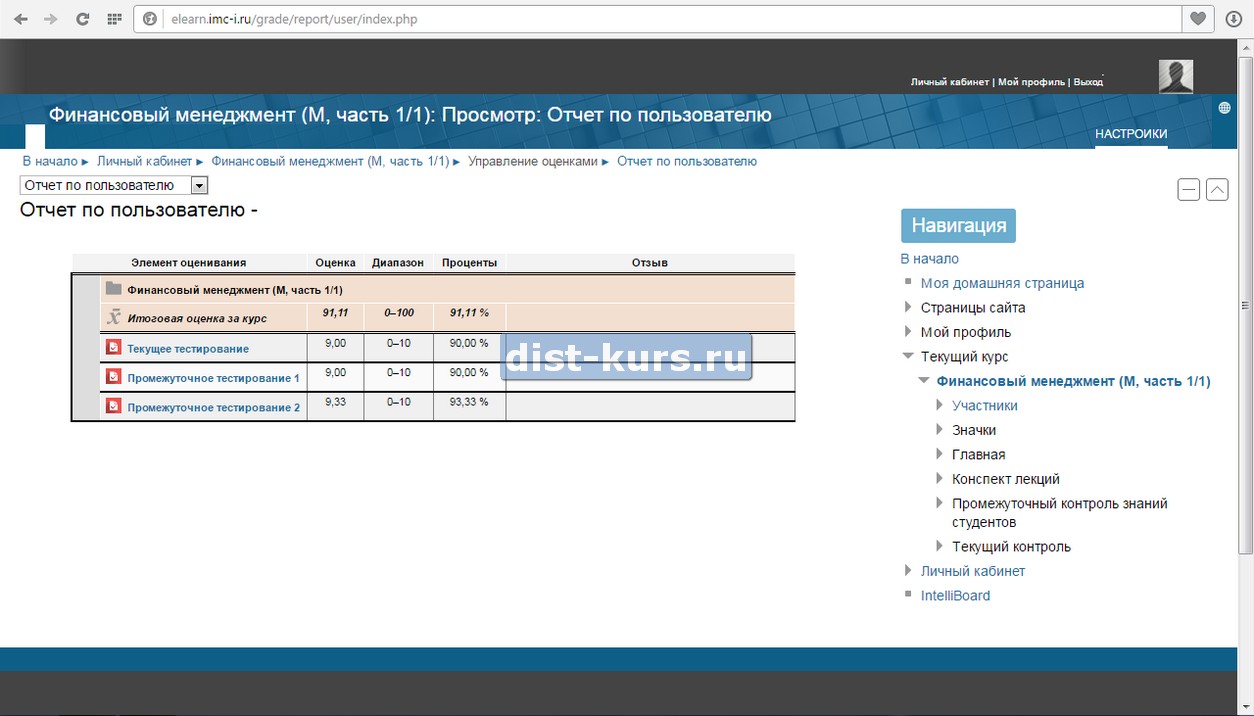Image resolution: width=1254 pixels, height=716 pixels.
Task: Click the Элемент оценивания column header
Action: click(188, 263)
